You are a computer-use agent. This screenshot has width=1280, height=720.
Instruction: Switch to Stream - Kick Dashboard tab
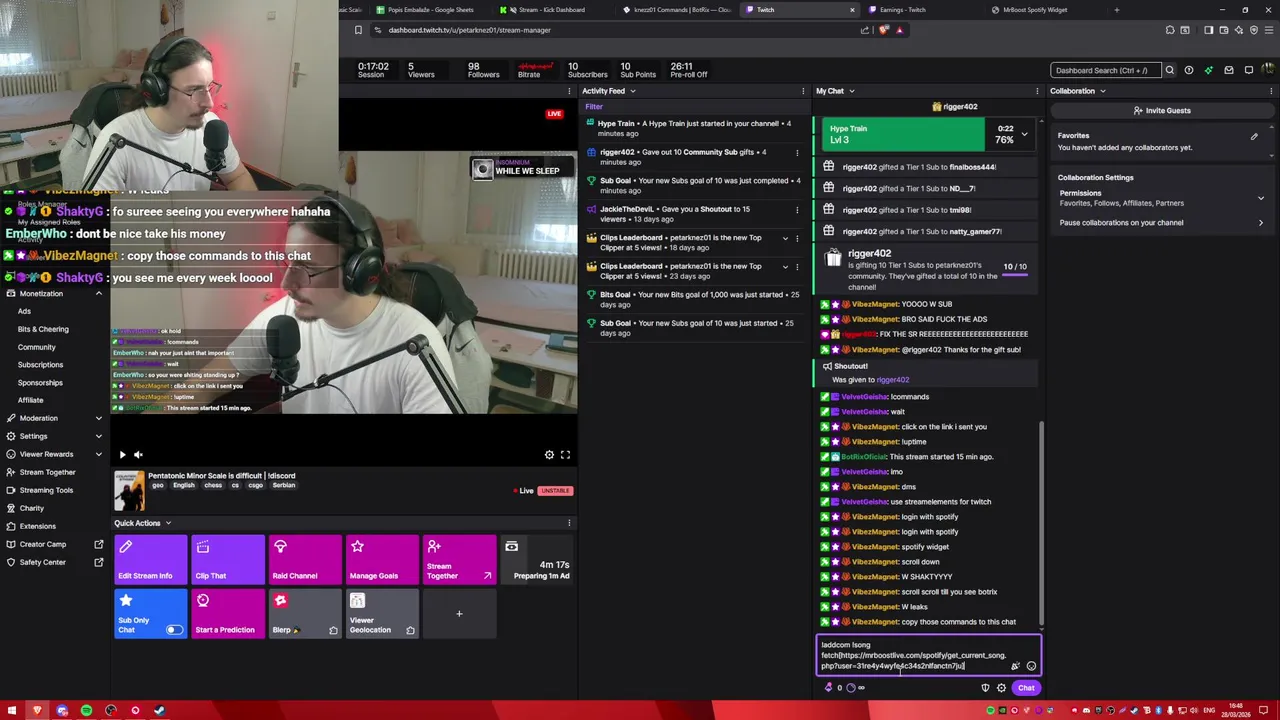click(x=552, y=10)
